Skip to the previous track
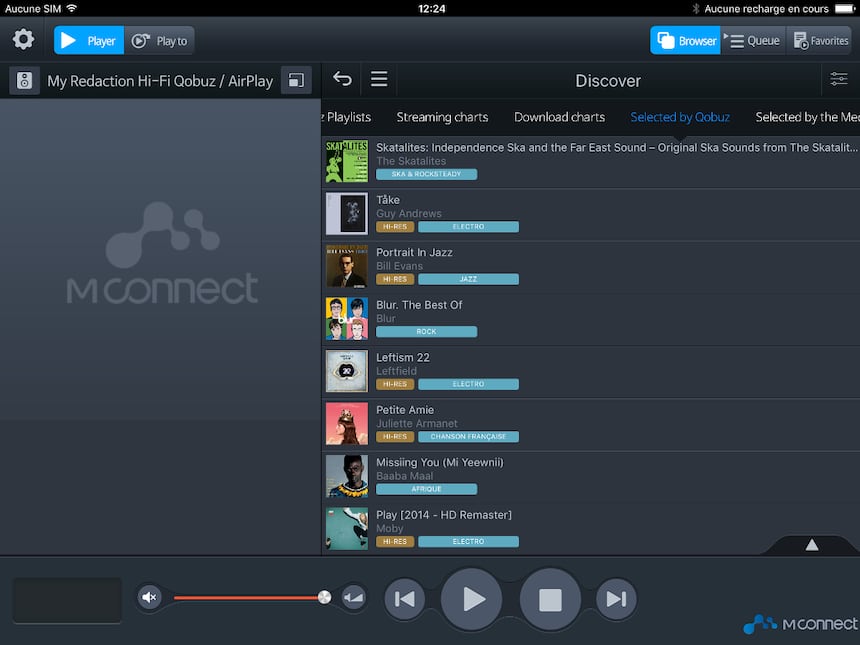The height and width of the screenshot is (645, 860). point(404,598)
